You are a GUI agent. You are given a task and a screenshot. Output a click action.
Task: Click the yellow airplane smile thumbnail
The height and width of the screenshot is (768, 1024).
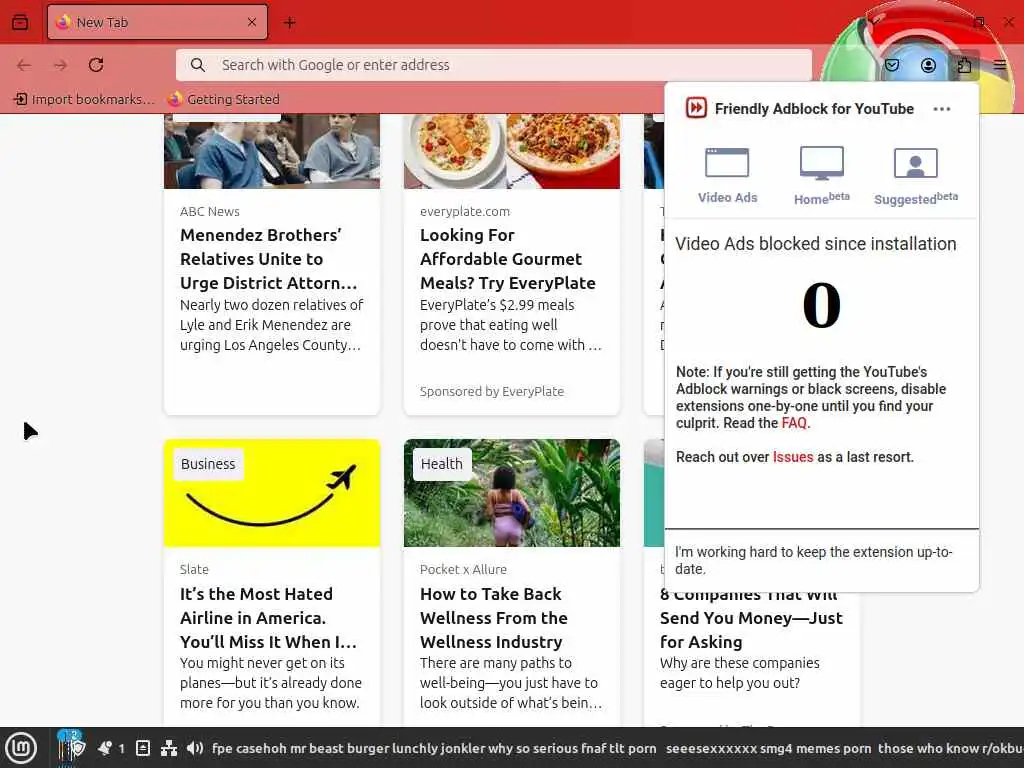(x=272, y=493)
